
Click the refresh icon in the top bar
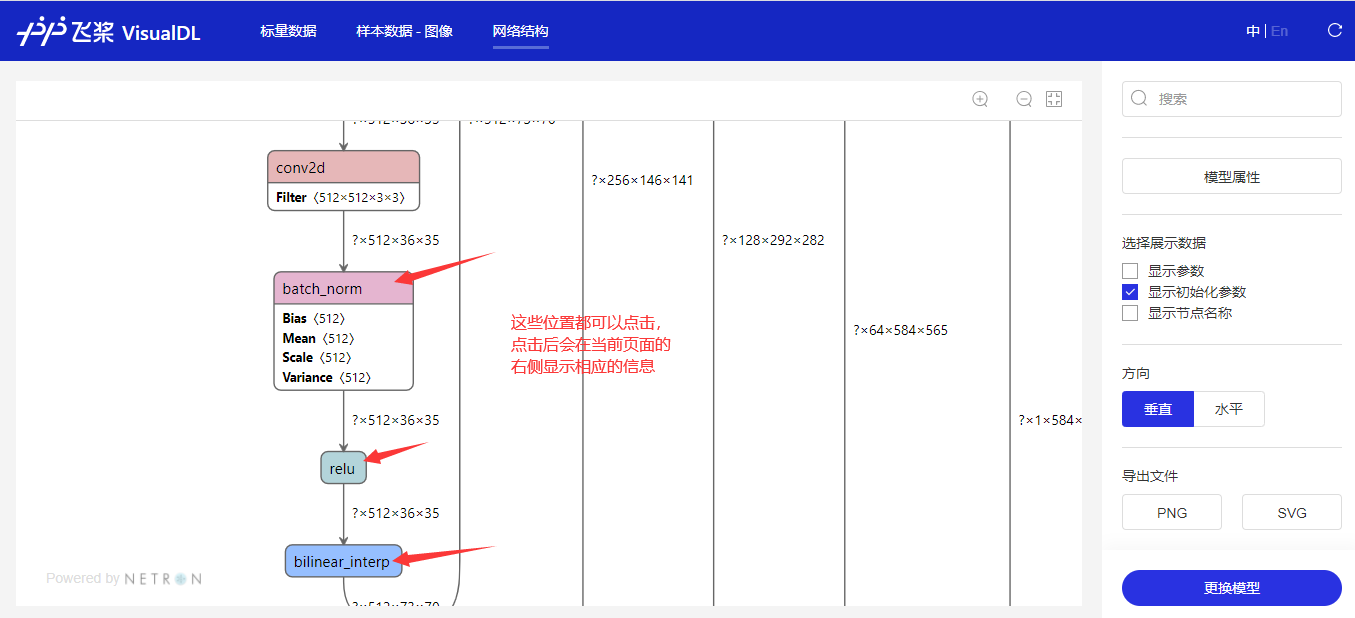(x=1334, y=30)
